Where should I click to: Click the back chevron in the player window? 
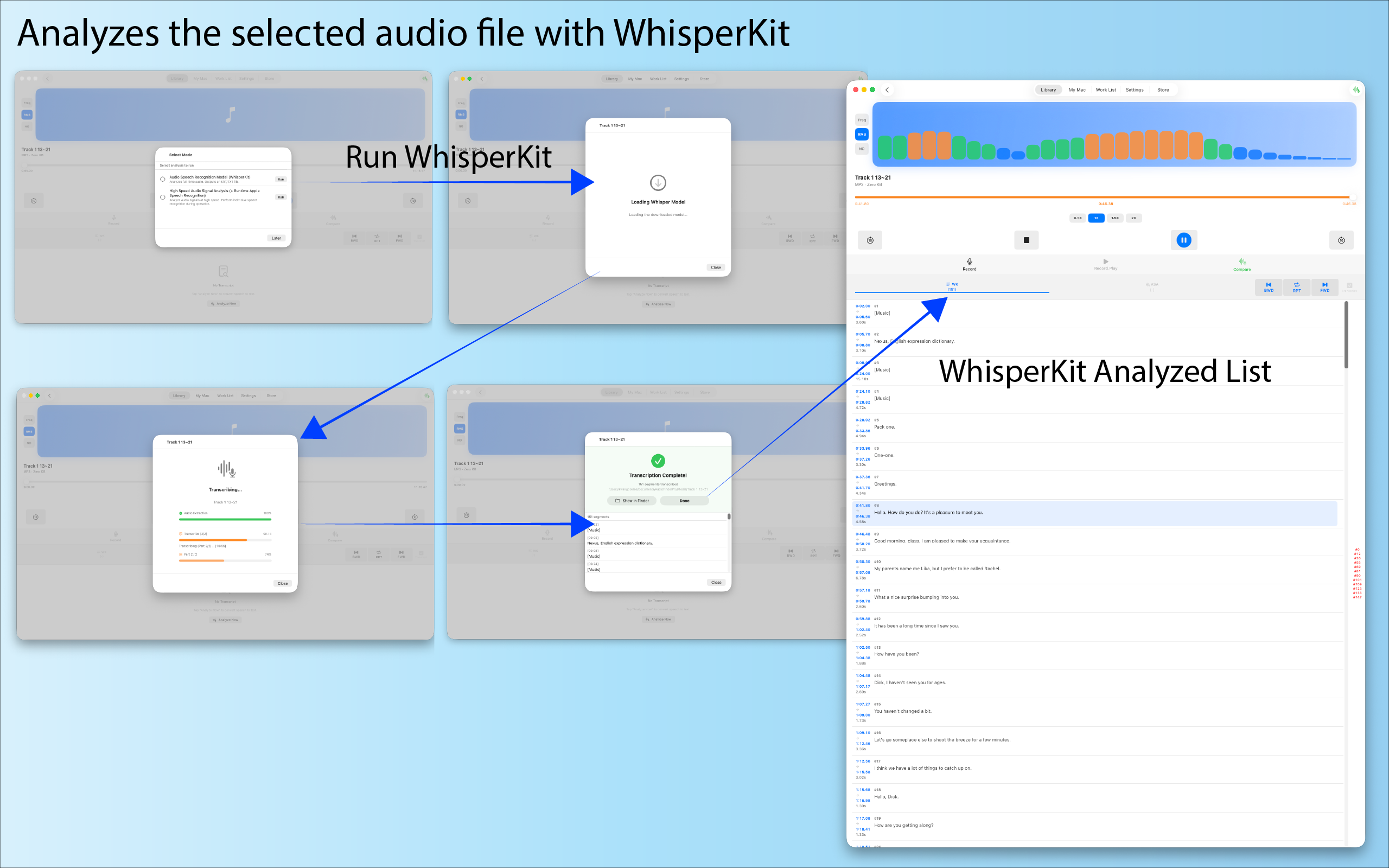coord(887,90)
